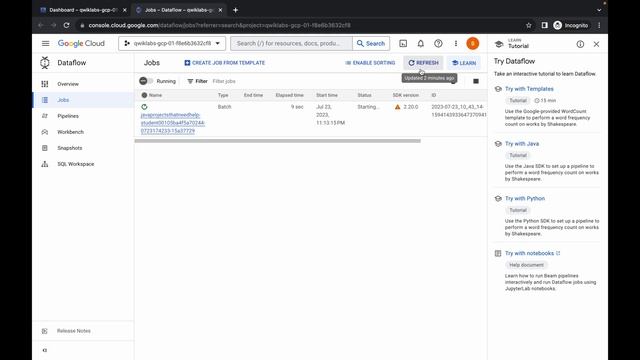This screenshot has width=640, height=360.
Task: Click the Dataflow product icon
Action: click(45, 62)
